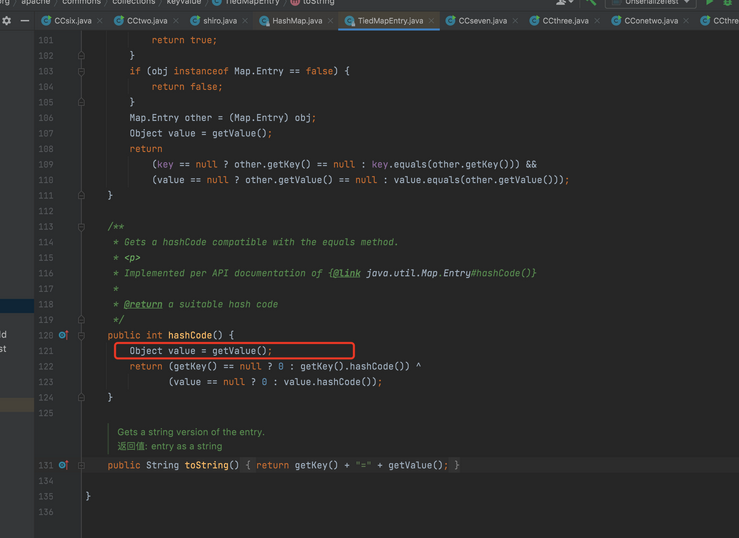Close the TiedMapEntry.java tab
Screen dimensions: 739x538
431,21
